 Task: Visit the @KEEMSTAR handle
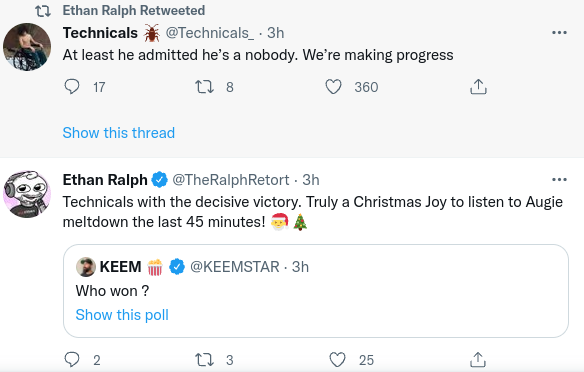[235, 267]
